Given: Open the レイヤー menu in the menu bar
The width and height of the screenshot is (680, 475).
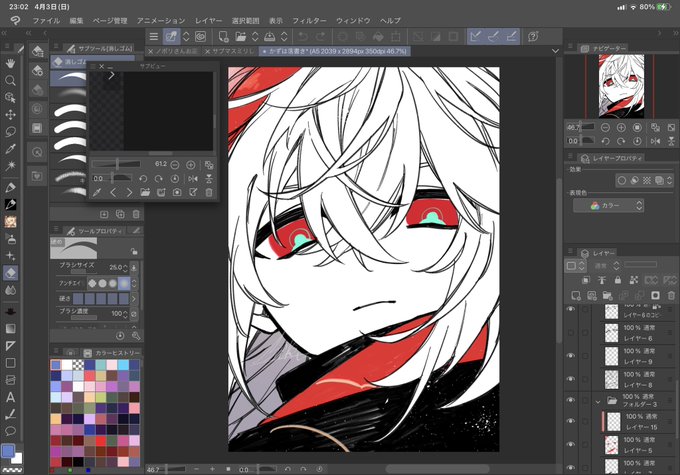Looking at the screenshot, I should pyautogui.click(x=208, y=20).
